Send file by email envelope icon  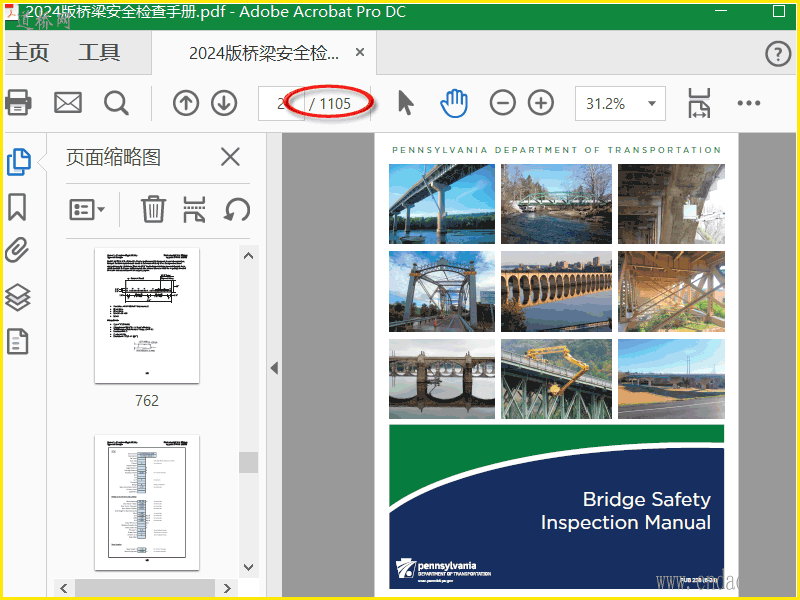(68, 103)
